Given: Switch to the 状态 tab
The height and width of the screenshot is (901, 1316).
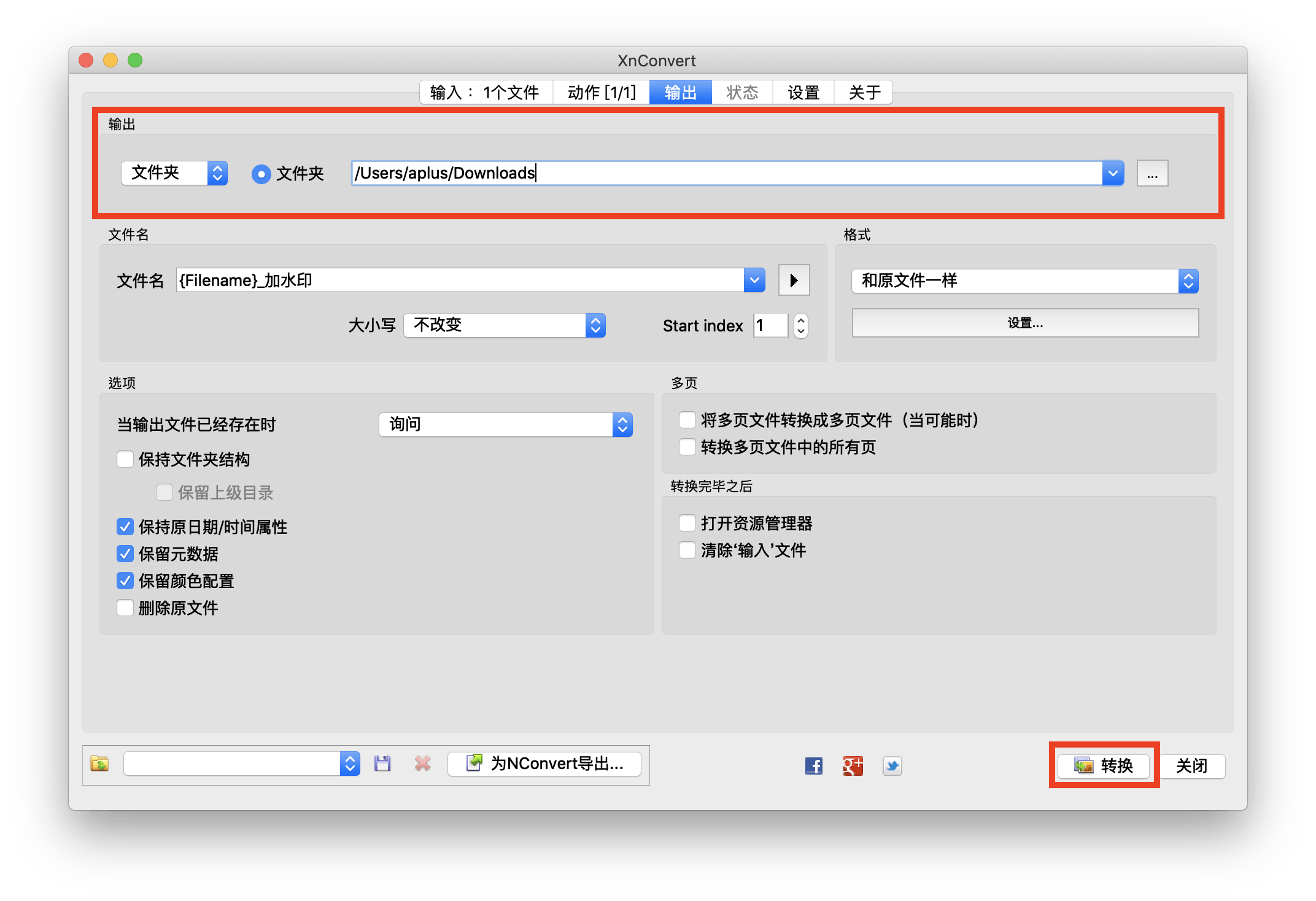Looking at the screenshot, I should click(742, 93).
